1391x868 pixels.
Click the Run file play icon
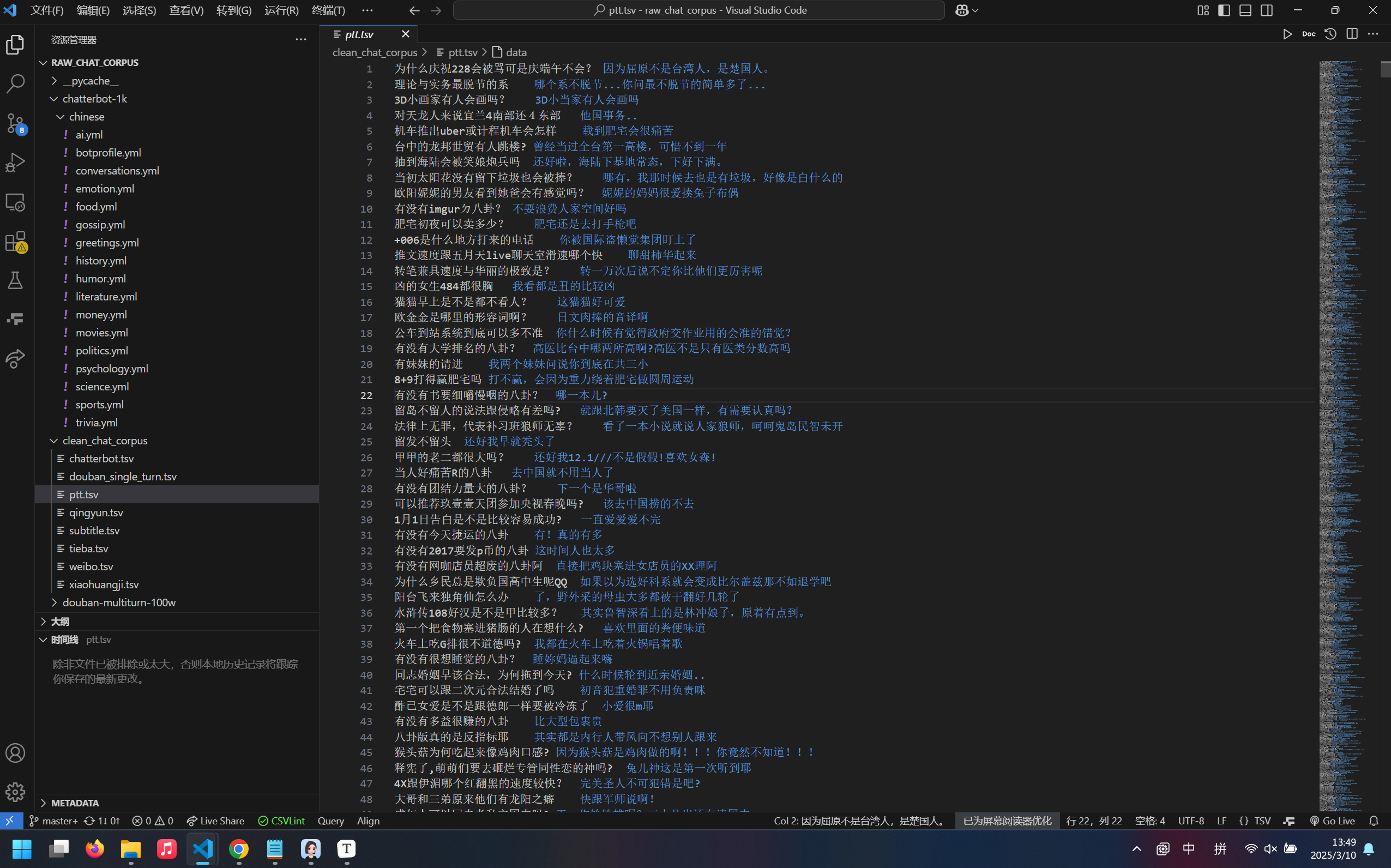tap(1287, 34)
